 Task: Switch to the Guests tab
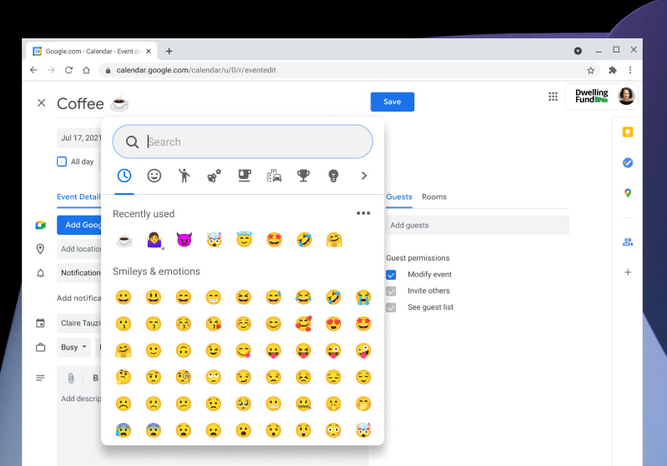coord(399,197)
